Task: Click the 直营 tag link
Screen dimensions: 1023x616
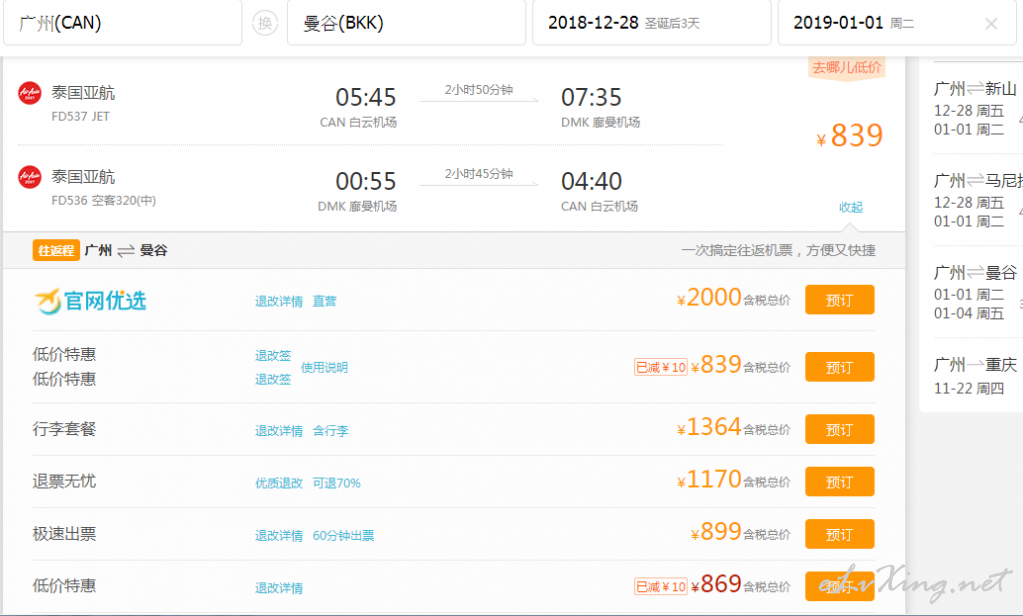Action: click(324, 301)
